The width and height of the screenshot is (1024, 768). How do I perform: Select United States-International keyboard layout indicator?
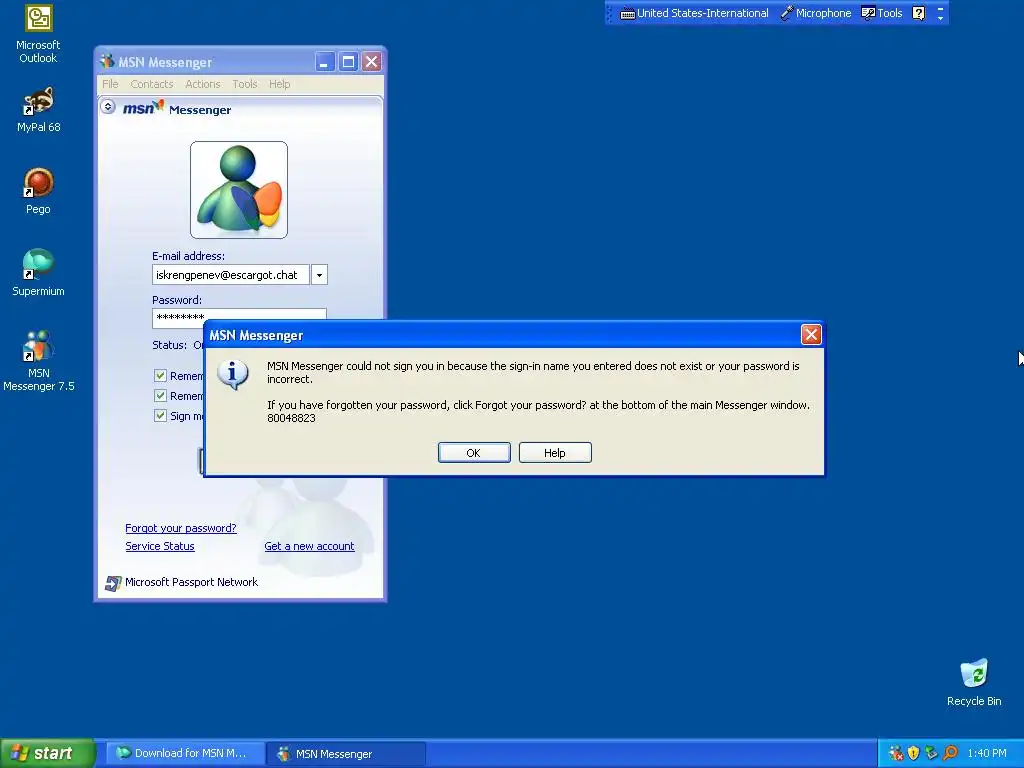[694, 13]
